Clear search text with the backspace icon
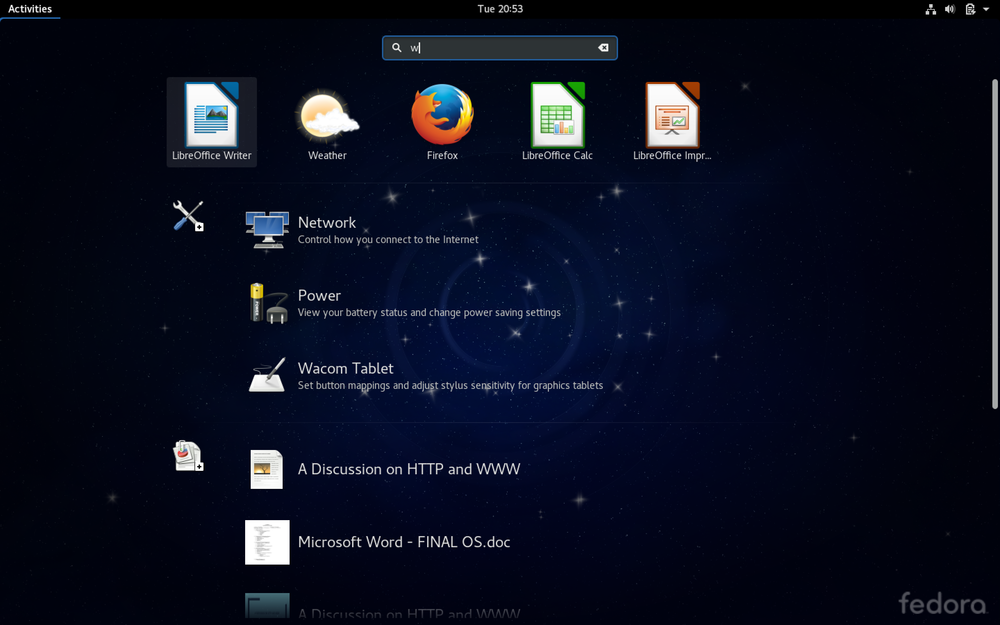The width and height of the screenshot is (1000, 625). (603, 48)
